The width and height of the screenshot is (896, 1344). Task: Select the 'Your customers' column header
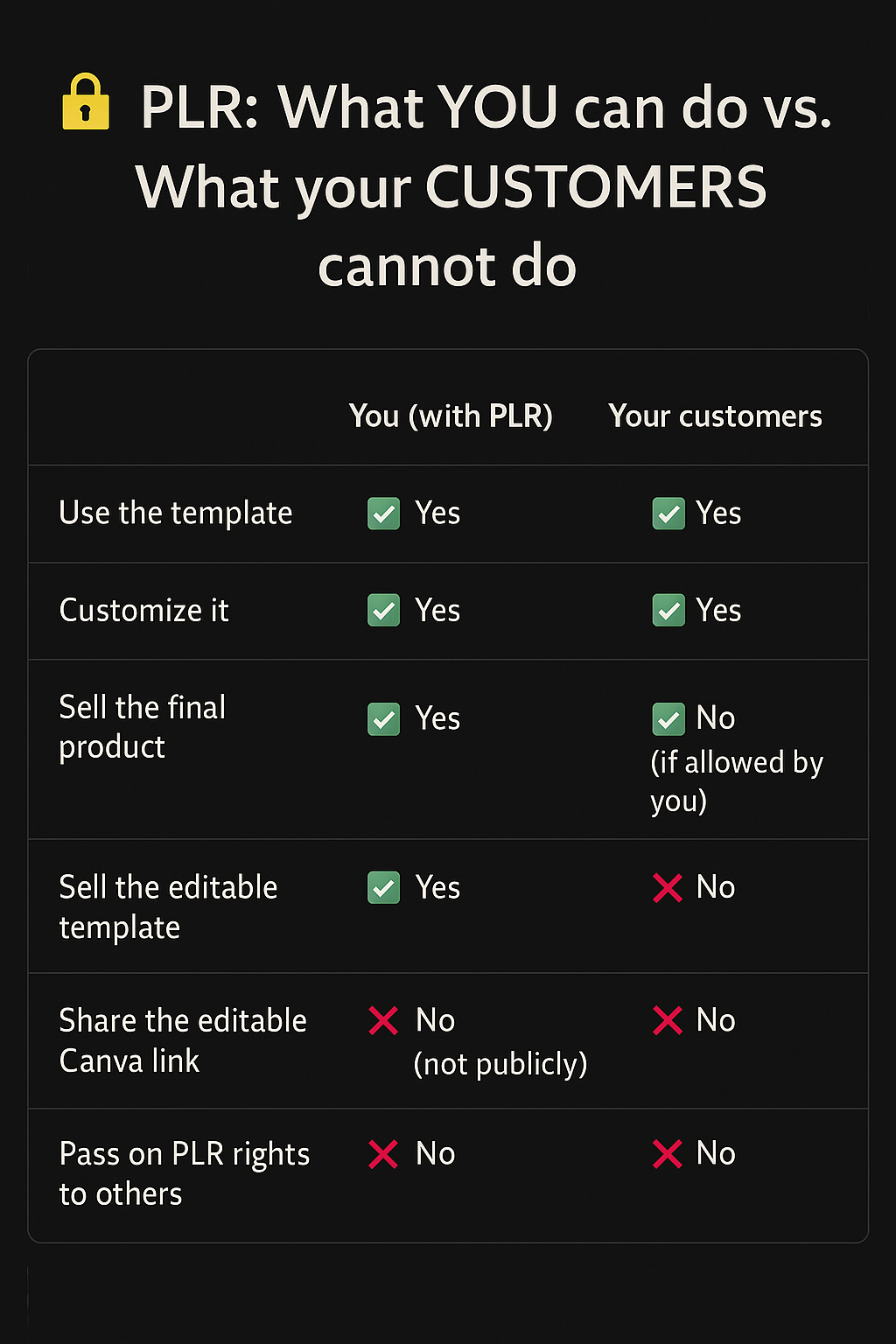715,416
